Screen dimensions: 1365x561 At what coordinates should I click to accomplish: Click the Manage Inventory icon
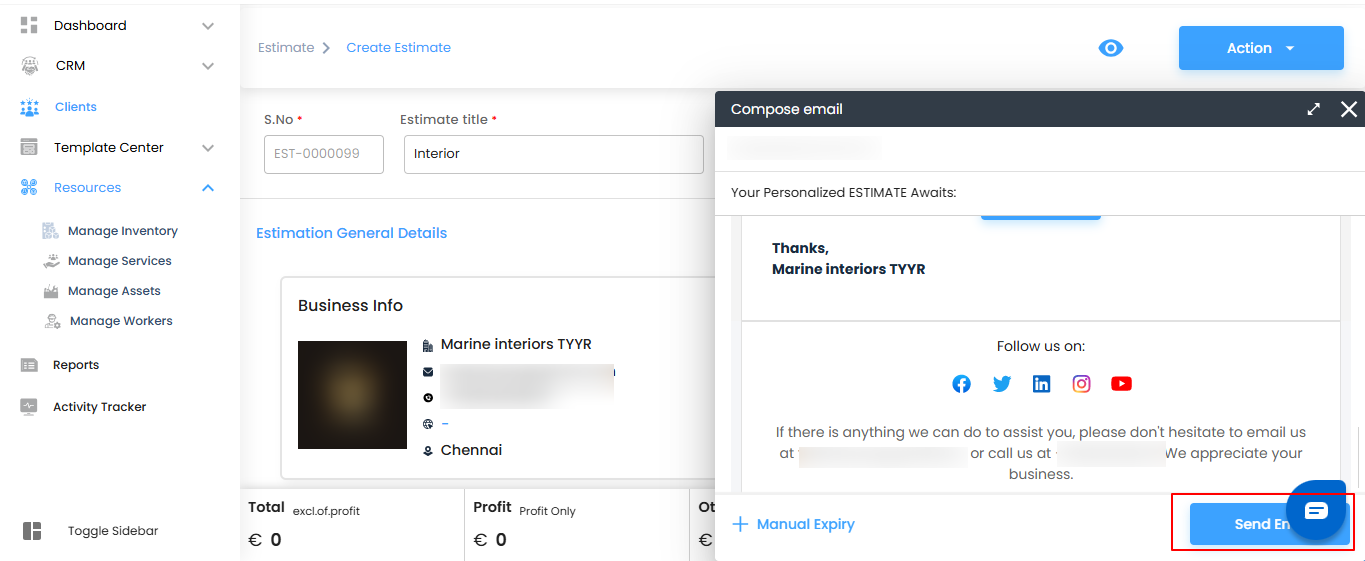pyautogui.click(x=51, y=231)
